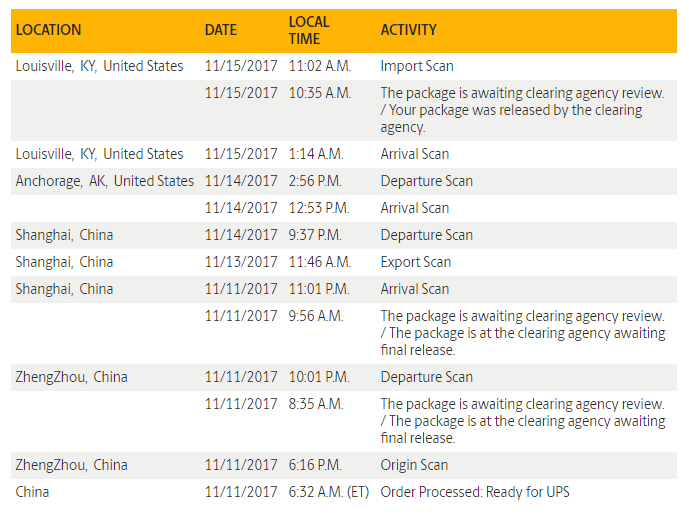Click the 1:14 A.M. Arrival Scan entry
The image size is (689, 521).
(414, 154)
